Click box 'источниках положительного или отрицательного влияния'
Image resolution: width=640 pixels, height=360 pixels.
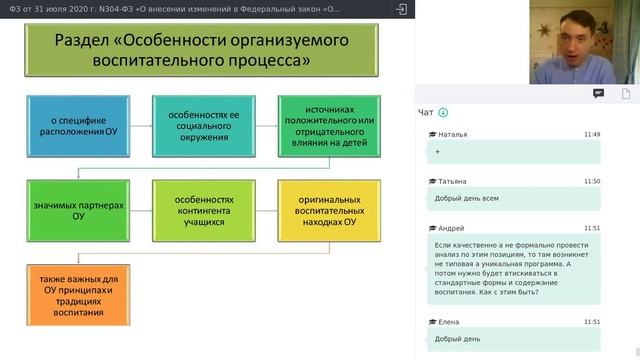click(x=329, y=126)
